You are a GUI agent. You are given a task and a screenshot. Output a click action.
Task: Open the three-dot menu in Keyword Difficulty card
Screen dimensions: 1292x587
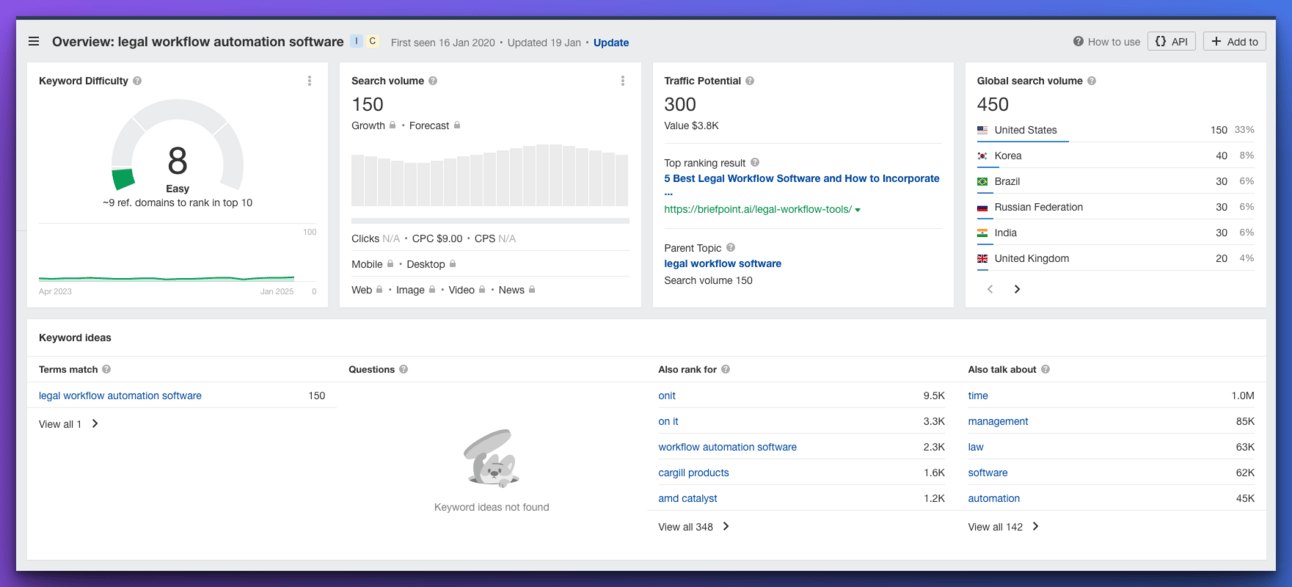[x=310, y=81]
